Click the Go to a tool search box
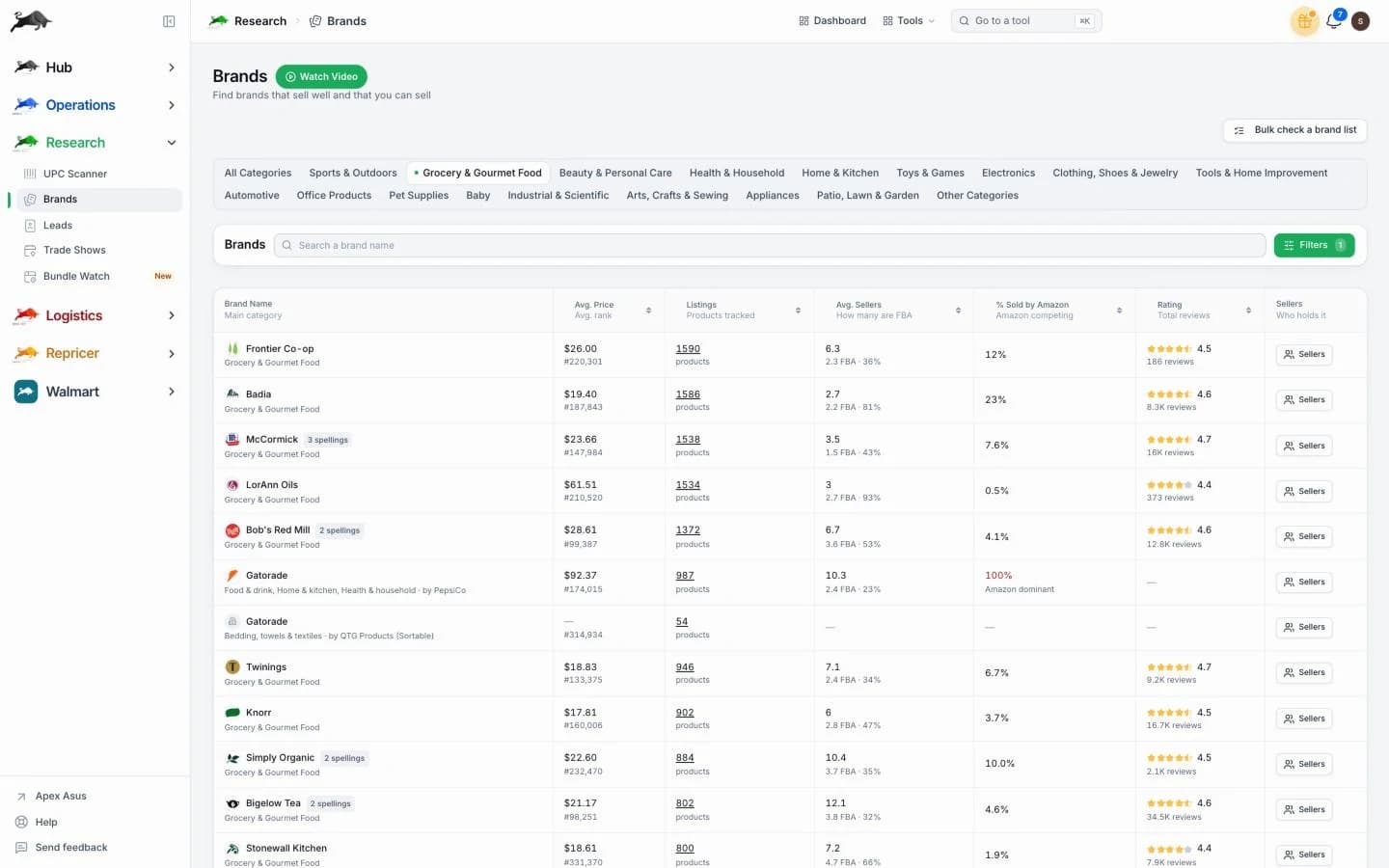The width and height of the screenshot is (1389, 868). pos(1026,21)
